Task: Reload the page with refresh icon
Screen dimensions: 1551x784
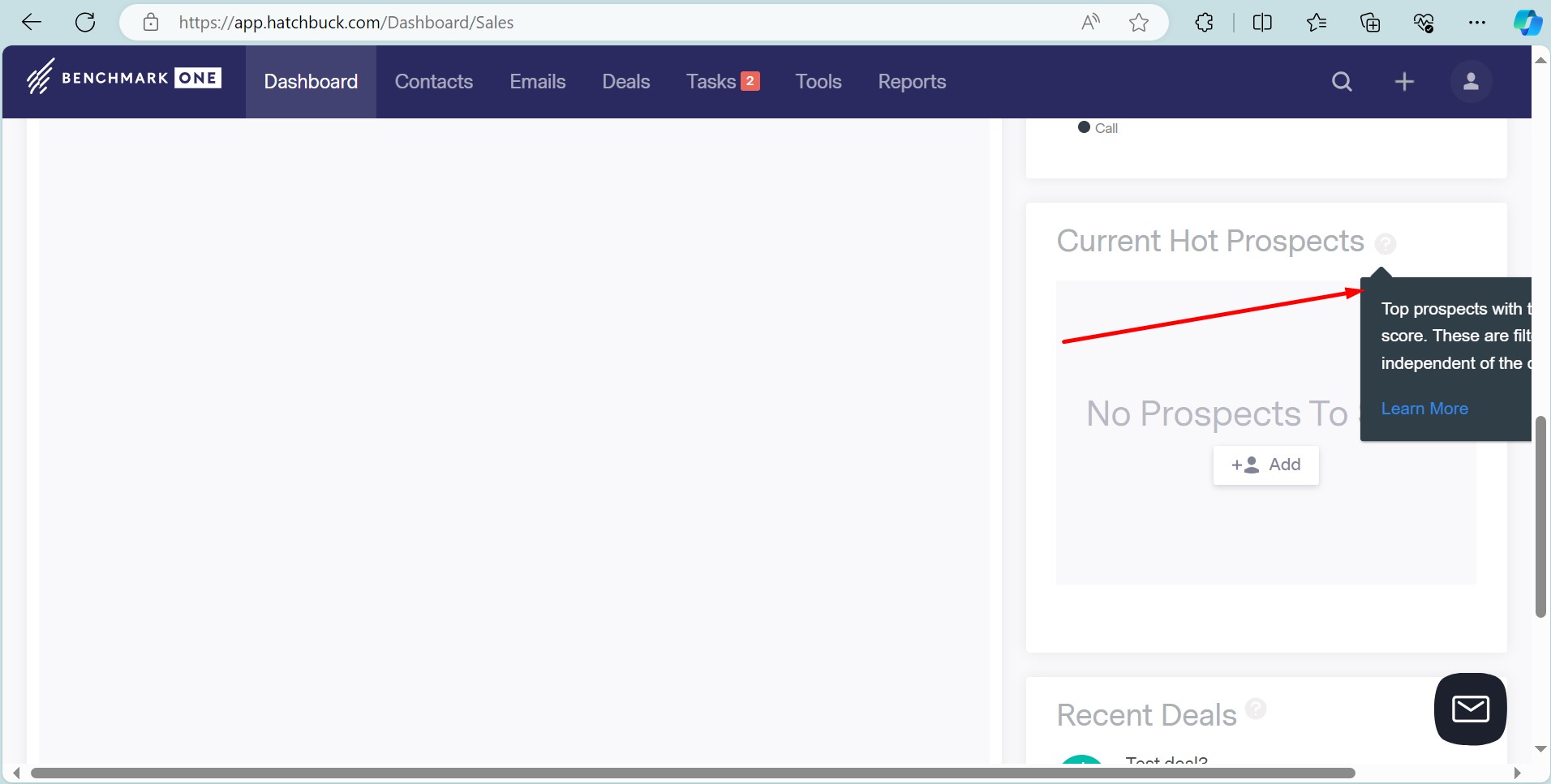Action: point(85,23)
